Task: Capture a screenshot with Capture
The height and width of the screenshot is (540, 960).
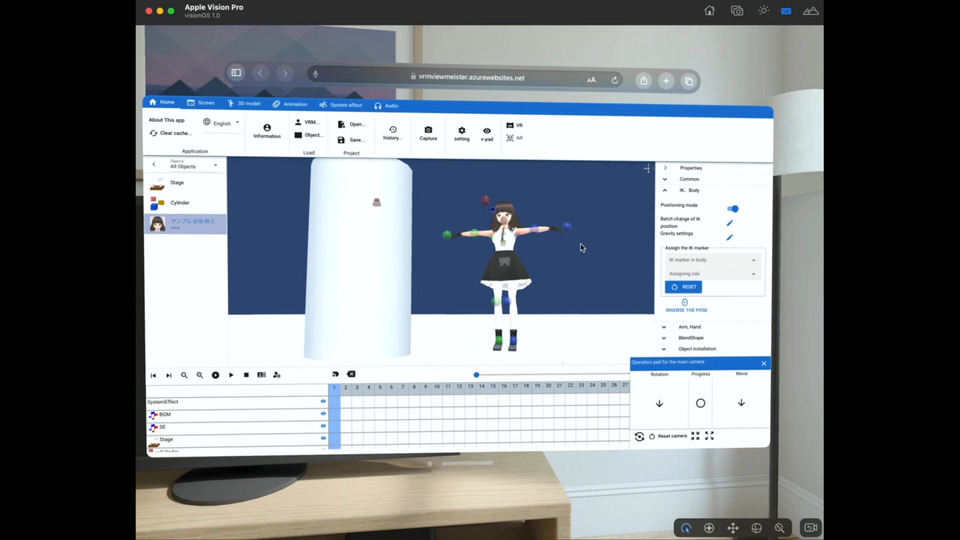Action: (x=428, y=133)
